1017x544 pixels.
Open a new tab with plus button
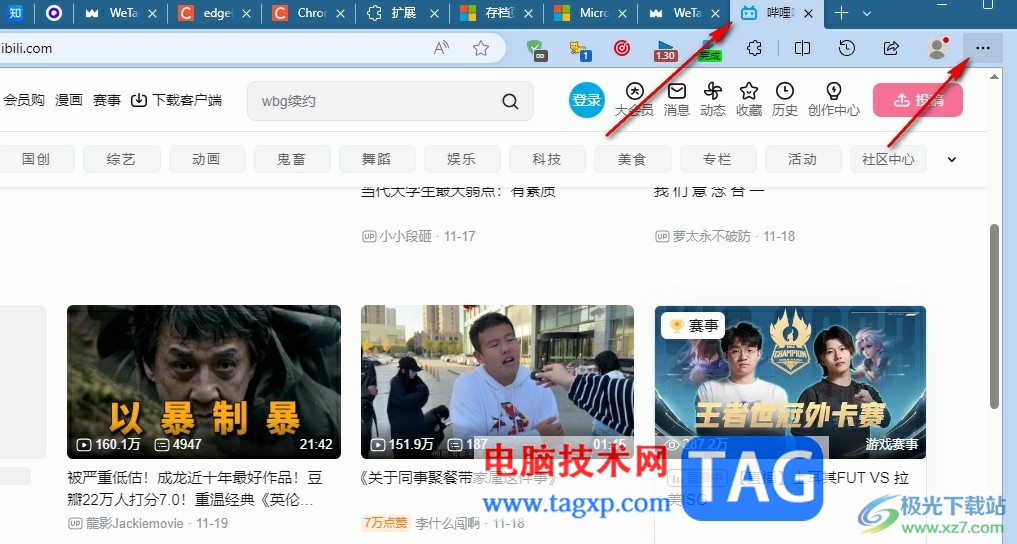point(841,13)
